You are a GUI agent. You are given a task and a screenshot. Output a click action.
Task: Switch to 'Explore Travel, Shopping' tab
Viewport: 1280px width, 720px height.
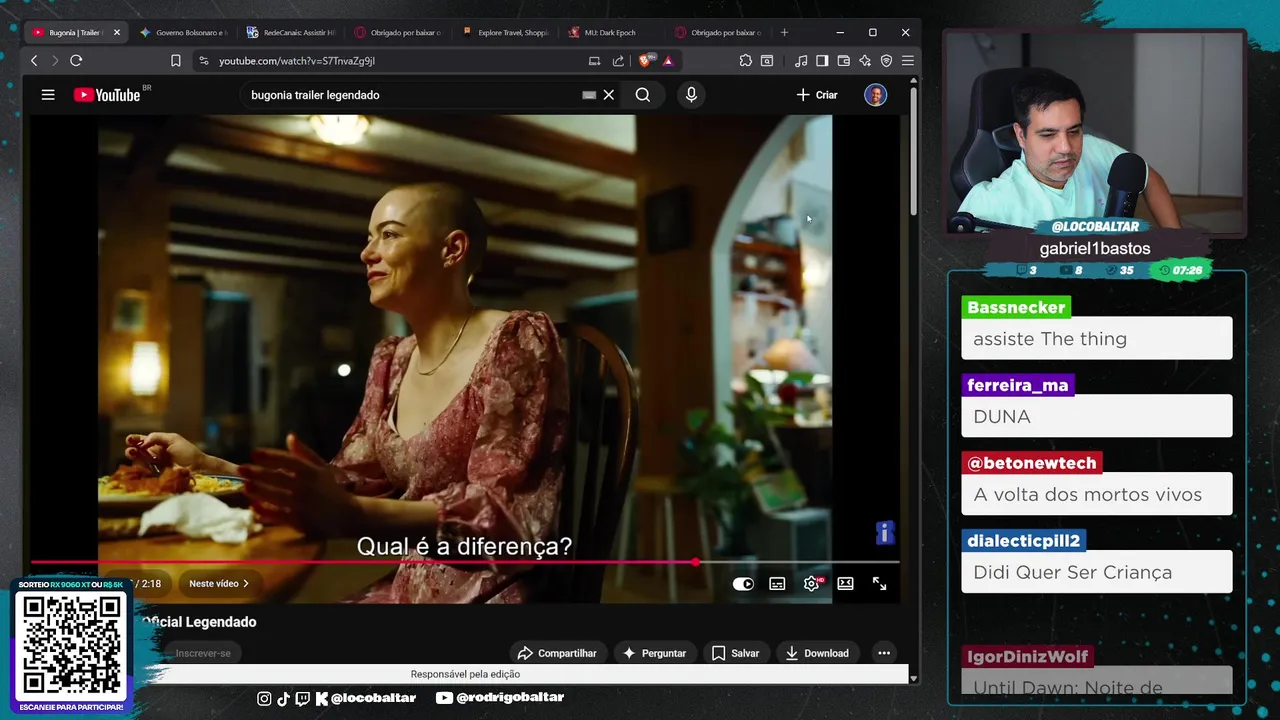coord(505,33)
